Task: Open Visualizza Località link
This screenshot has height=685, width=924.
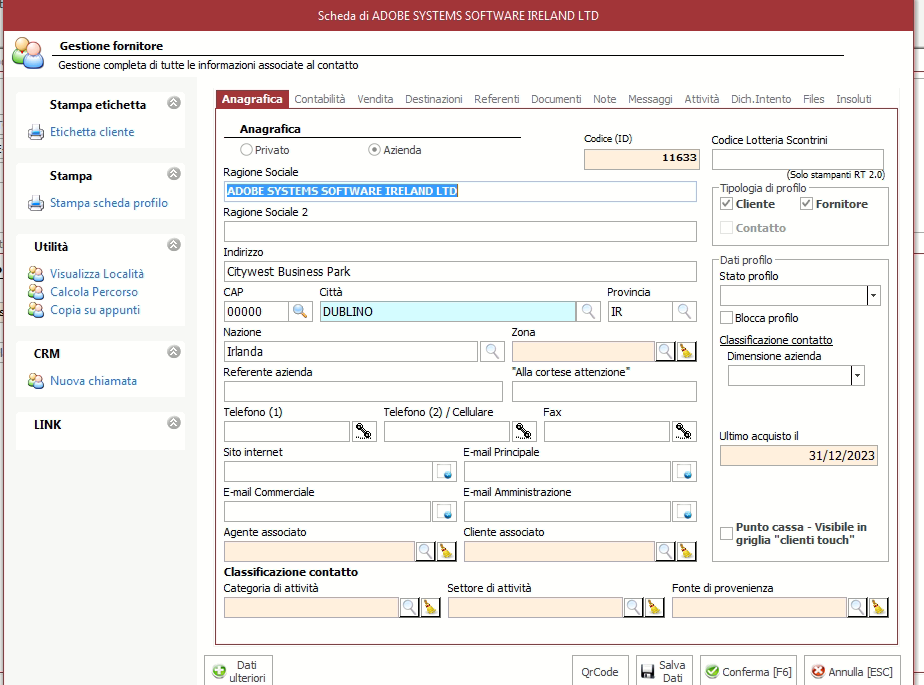Action: (x=97, y=274)
